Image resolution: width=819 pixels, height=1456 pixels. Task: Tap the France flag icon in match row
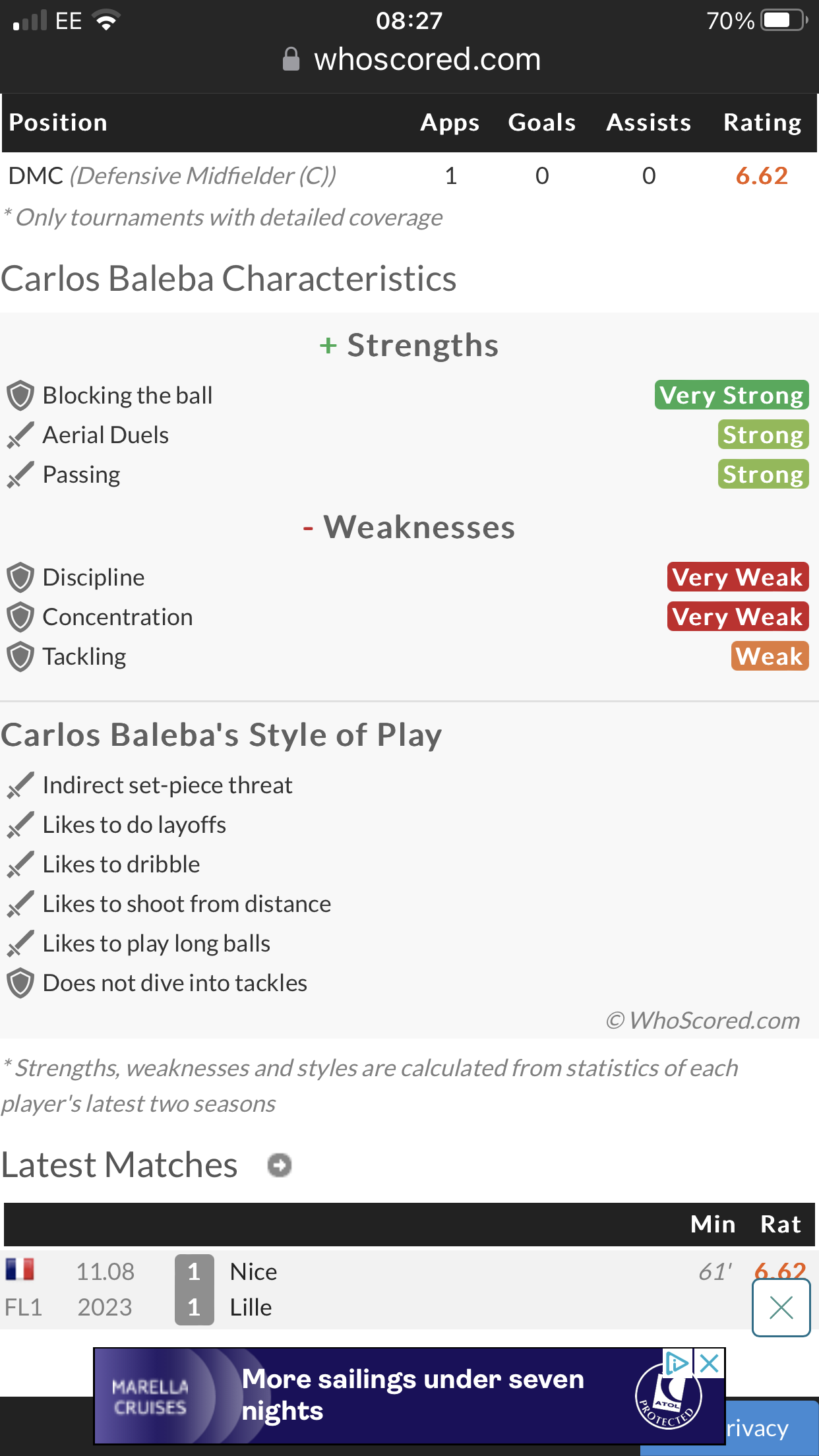(x=20, y=1269)
